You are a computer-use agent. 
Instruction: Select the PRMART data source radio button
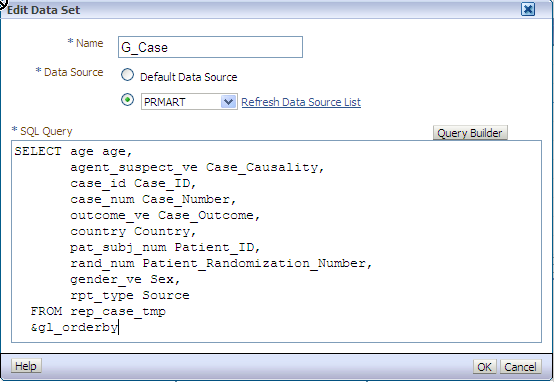coord(127,100)
